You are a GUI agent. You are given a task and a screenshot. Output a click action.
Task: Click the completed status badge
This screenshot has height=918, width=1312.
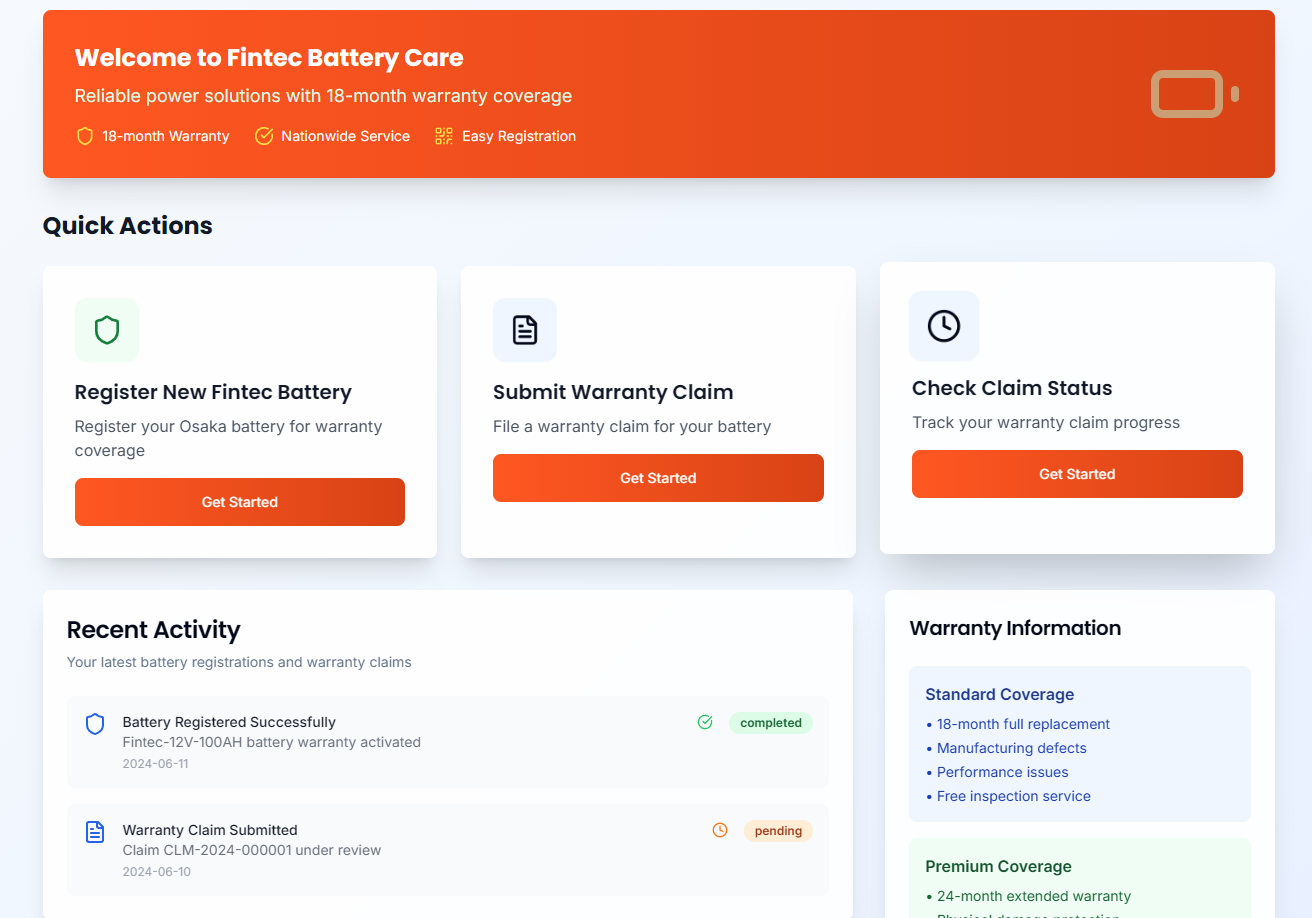771,723
